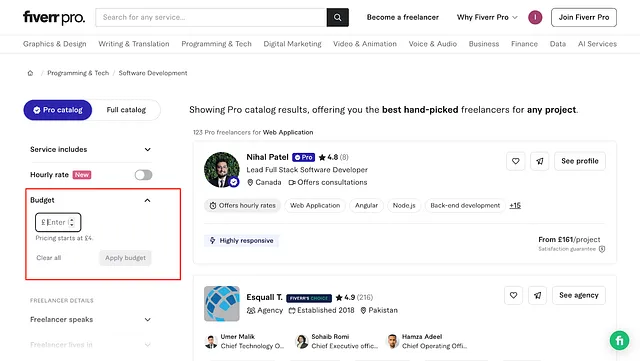This screenshot has height=361, width=640.
Task: Focus the search for any service field
Action: coord(211,17)
